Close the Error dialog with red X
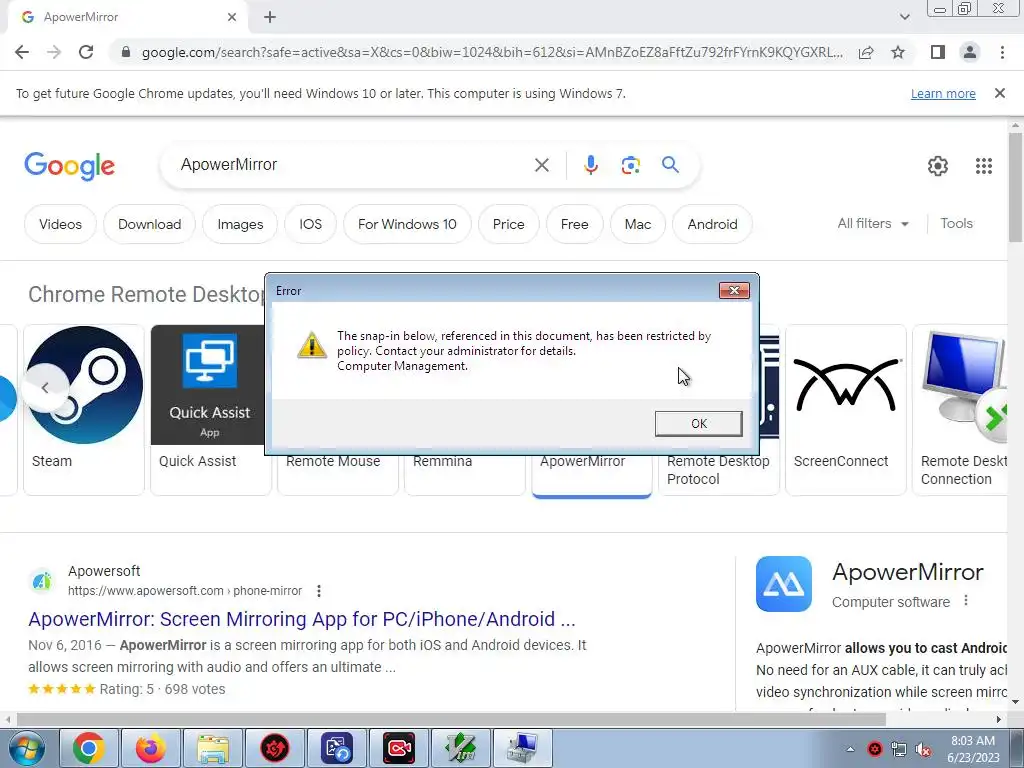The image size is (1024, 768). [x=733, y=291]
